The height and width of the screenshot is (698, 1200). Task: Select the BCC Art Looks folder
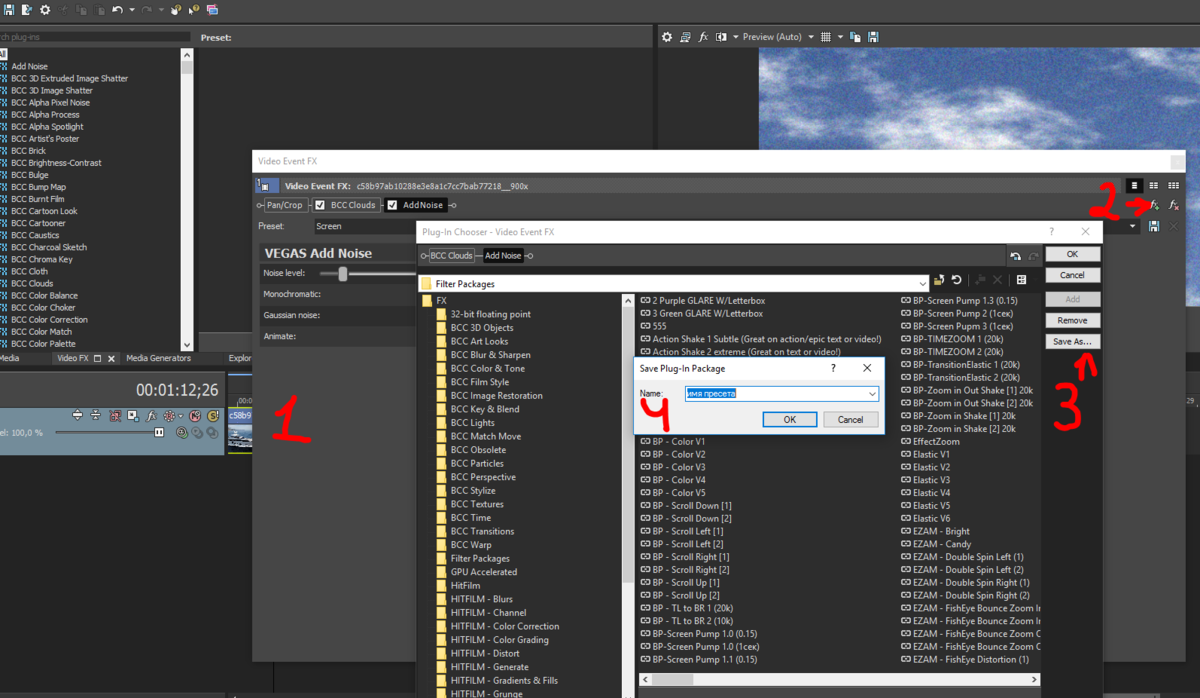click(479, 341)
